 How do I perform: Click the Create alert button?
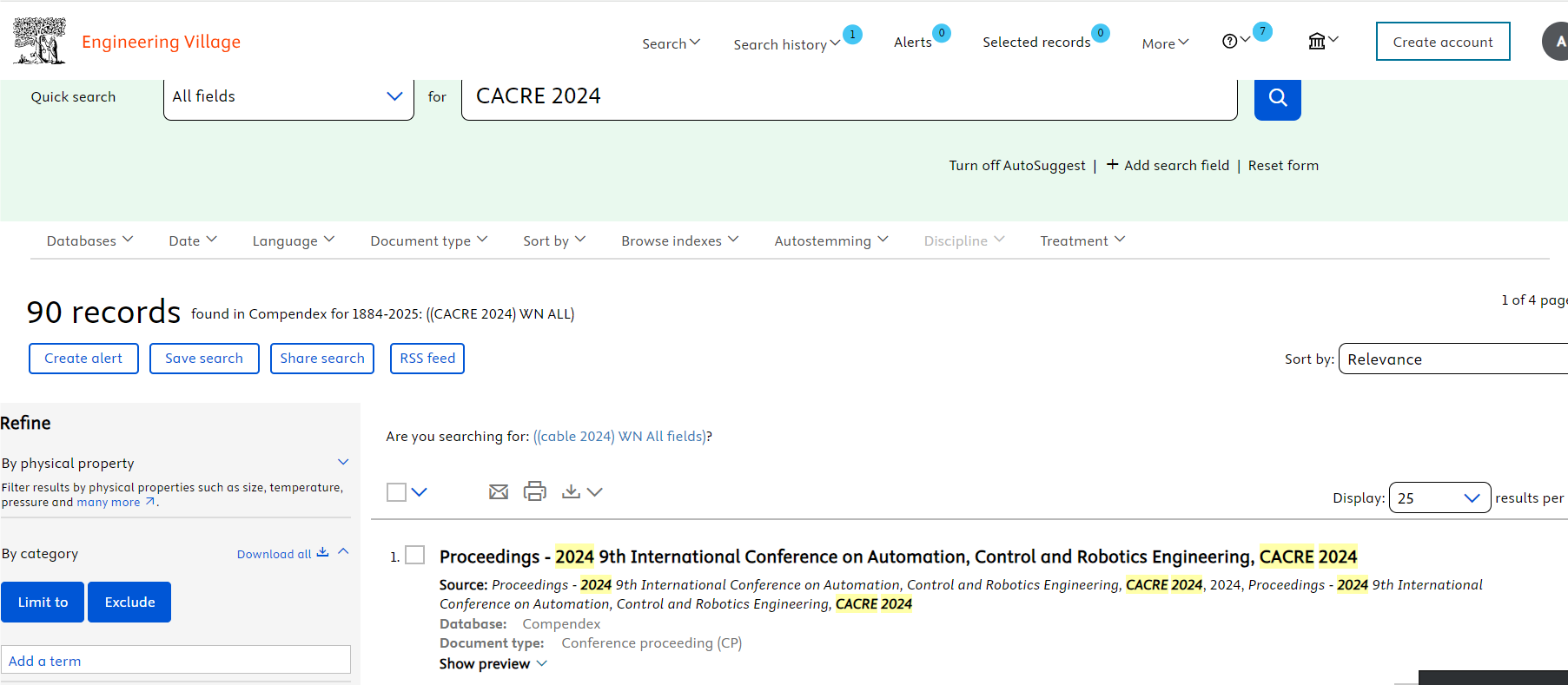(83, 359)
